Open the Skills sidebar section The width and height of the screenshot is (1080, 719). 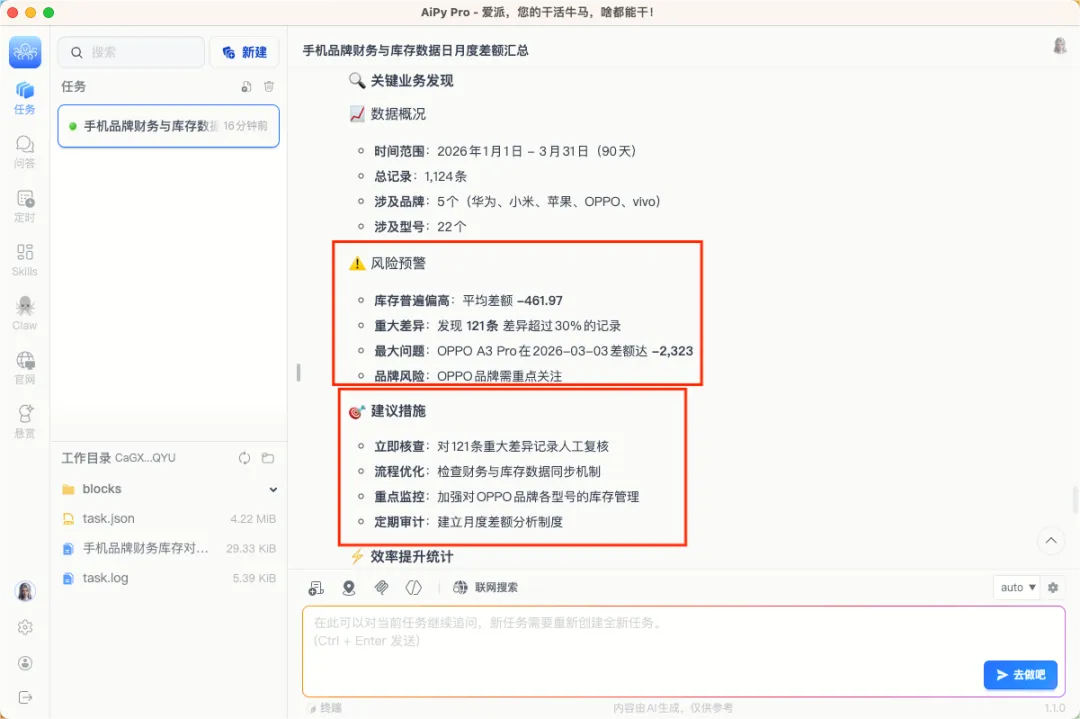pos(25,260)
